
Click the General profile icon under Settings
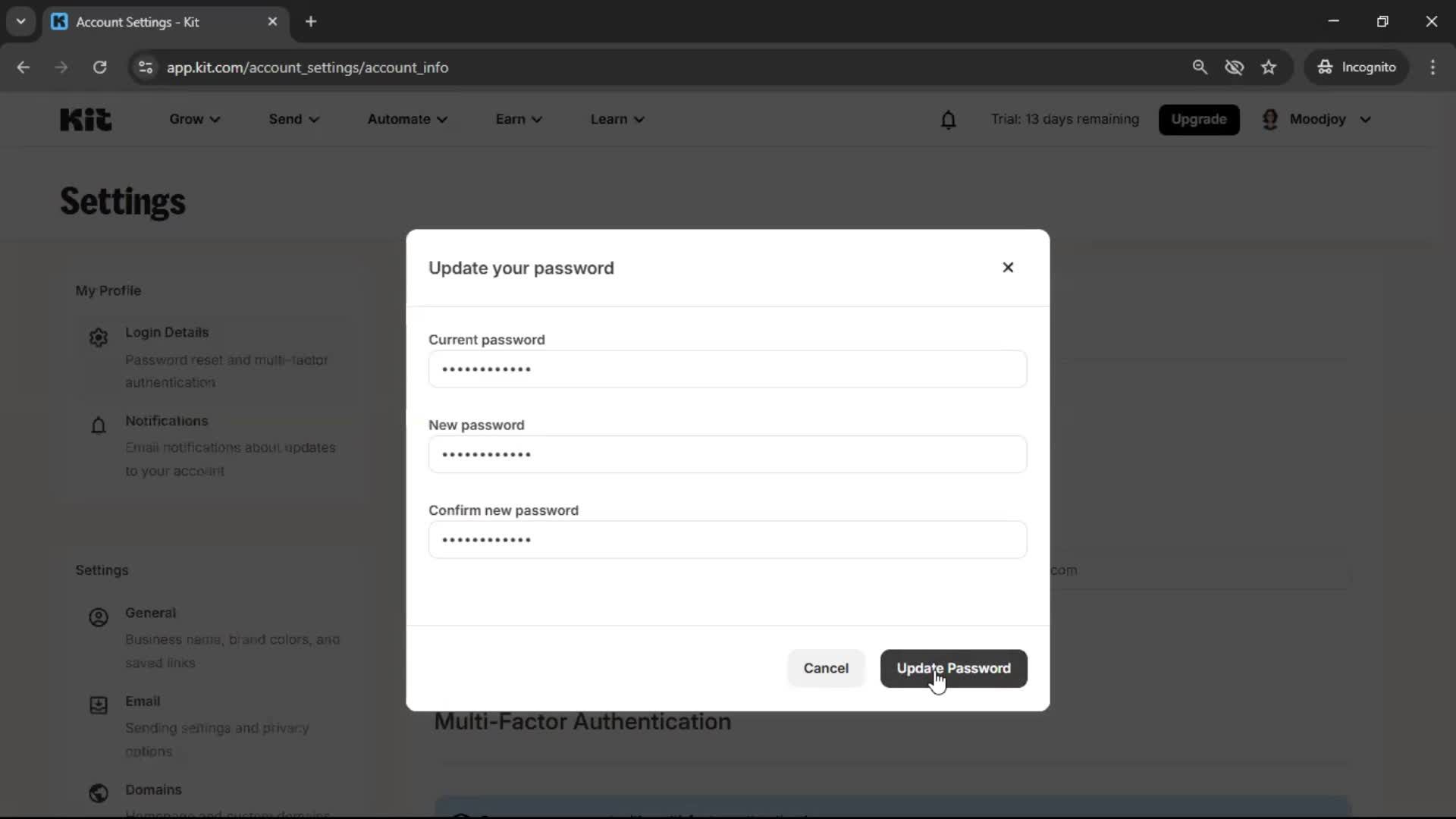(x=97, y=617)
